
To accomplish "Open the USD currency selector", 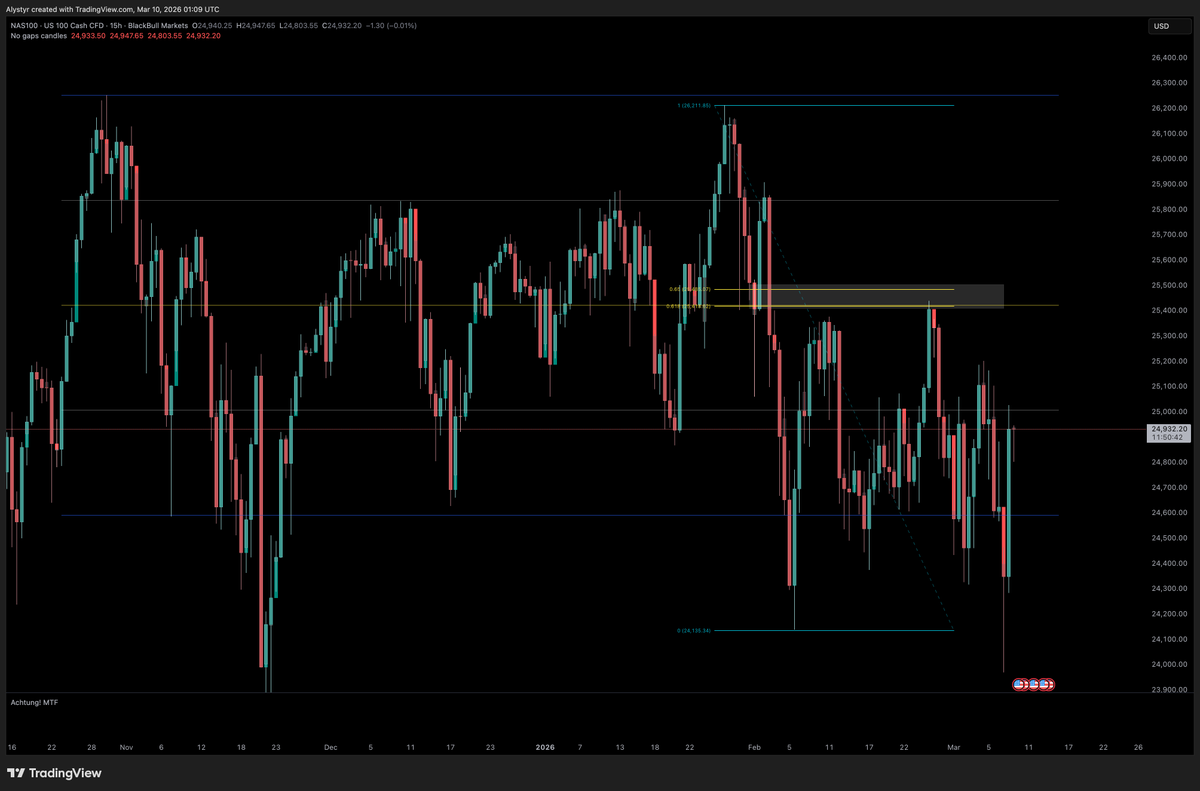I will pyautogui.click(x=1169, y=26).
